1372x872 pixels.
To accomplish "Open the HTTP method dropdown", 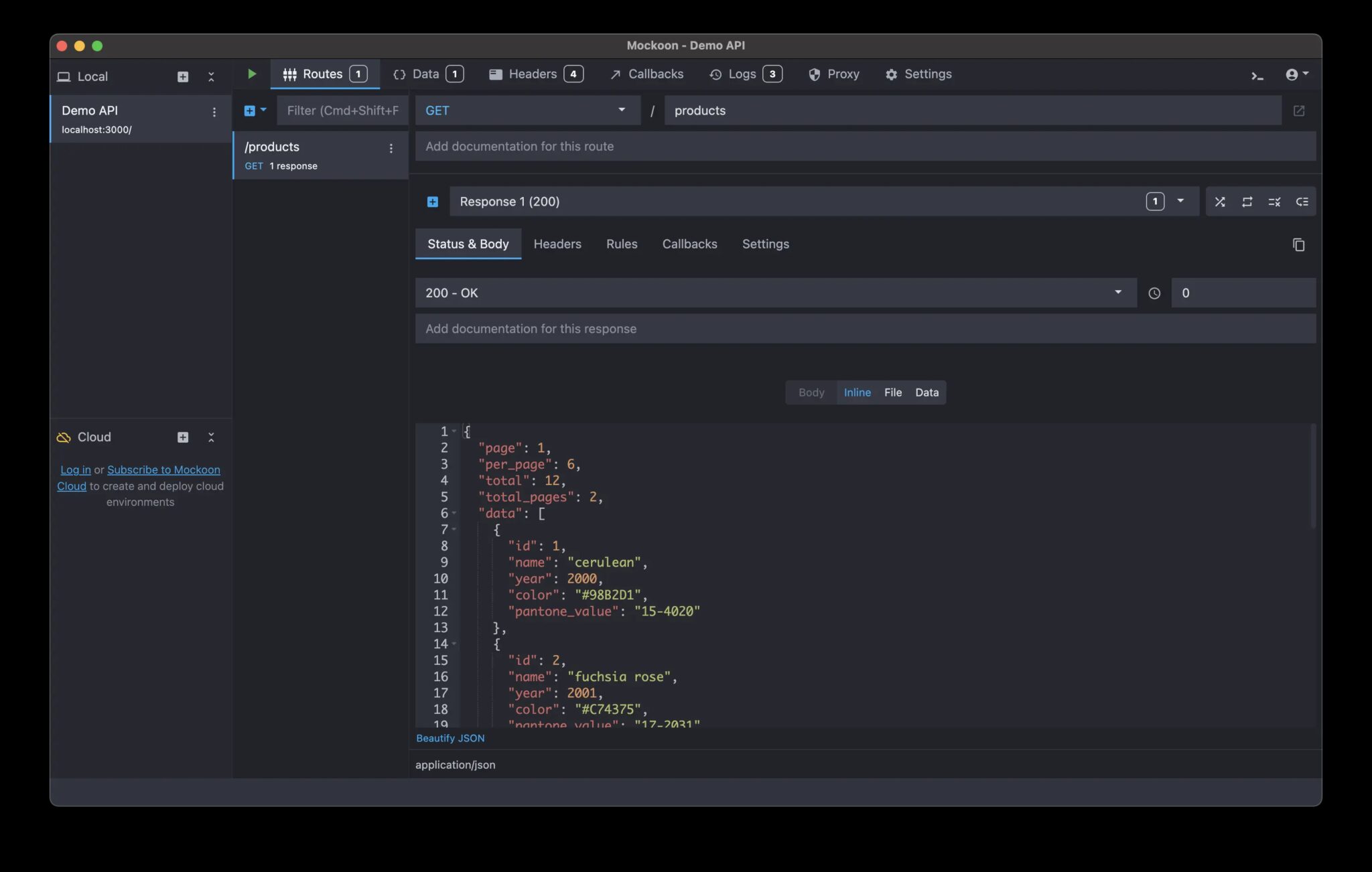I will (527, 110).
